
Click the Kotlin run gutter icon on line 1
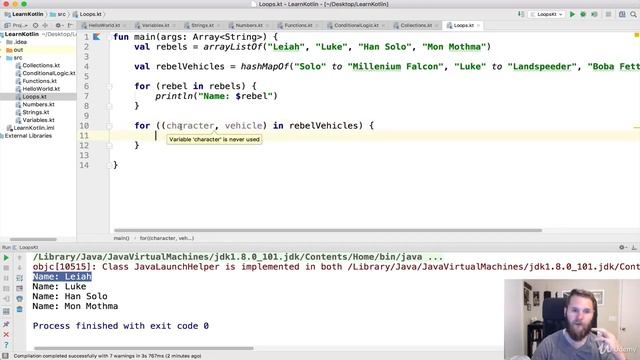[x=97, y=37]
